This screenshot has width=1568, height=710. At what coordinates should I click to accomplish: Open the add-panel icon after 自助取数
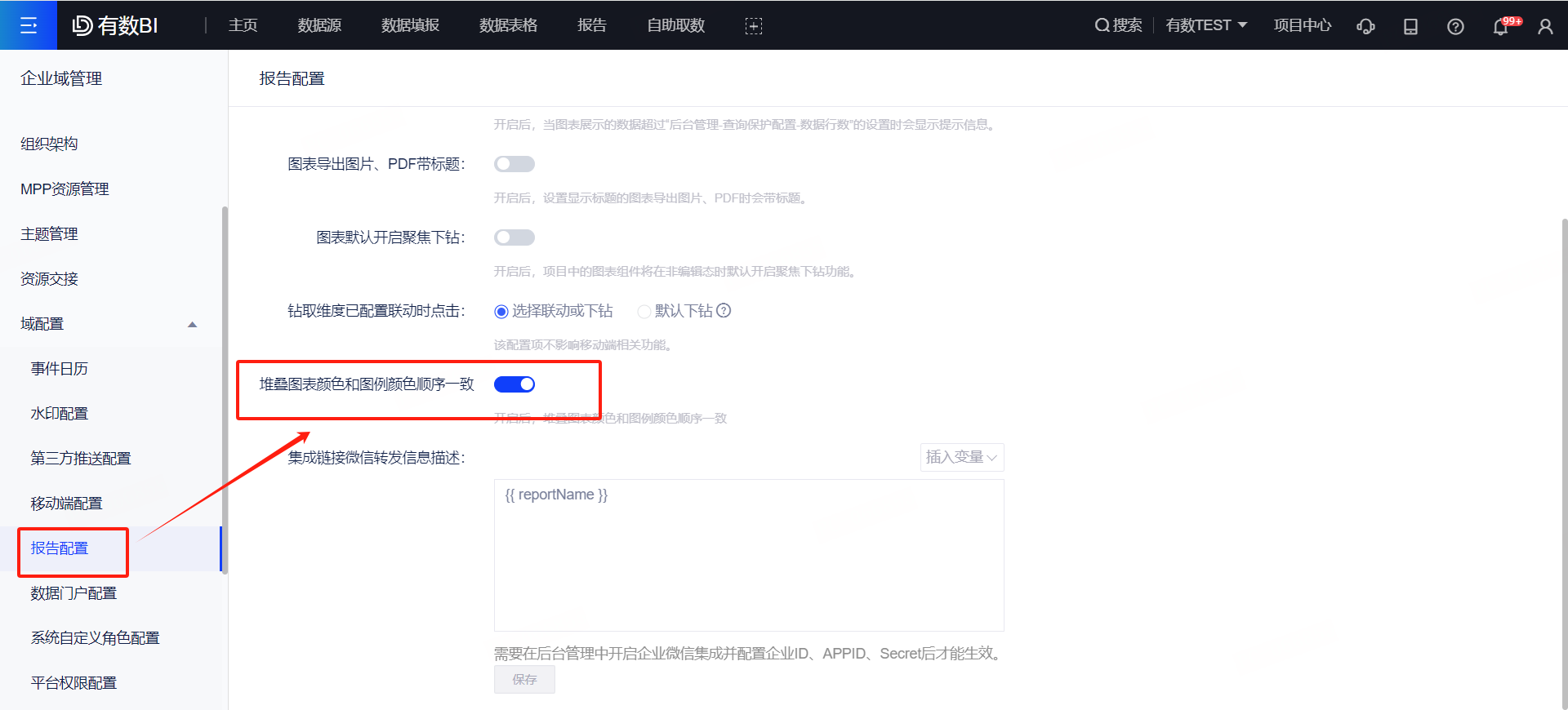753,26
